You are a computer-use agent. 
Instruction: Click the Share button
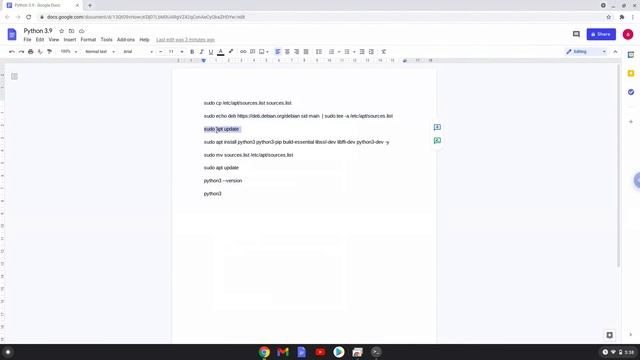click(x=601, y=34)
